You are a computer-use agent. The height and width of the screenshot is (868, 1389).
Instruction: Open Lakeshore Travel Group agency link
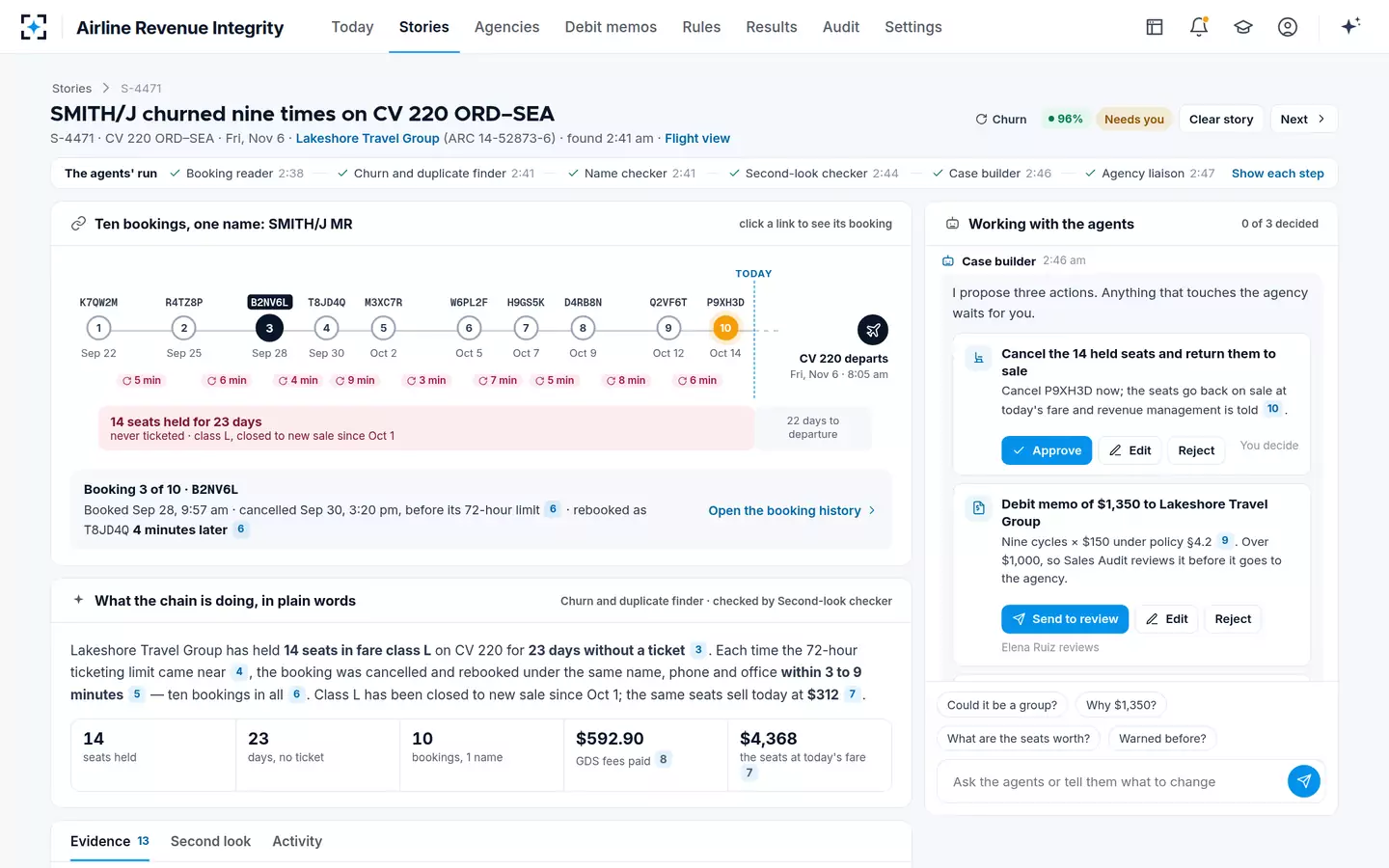368,139
